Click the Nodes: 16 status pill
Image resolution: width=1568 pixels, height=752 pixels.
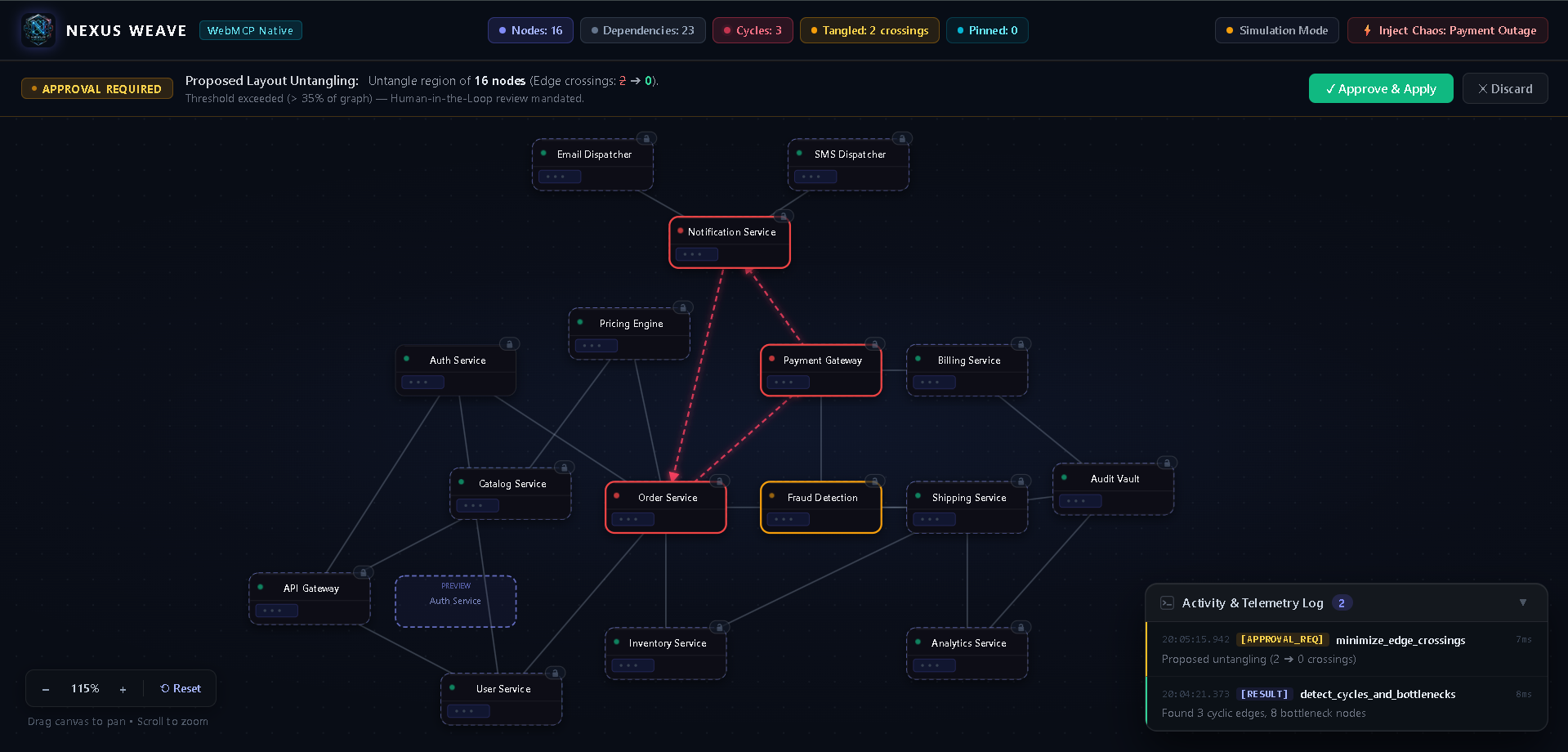530,30
